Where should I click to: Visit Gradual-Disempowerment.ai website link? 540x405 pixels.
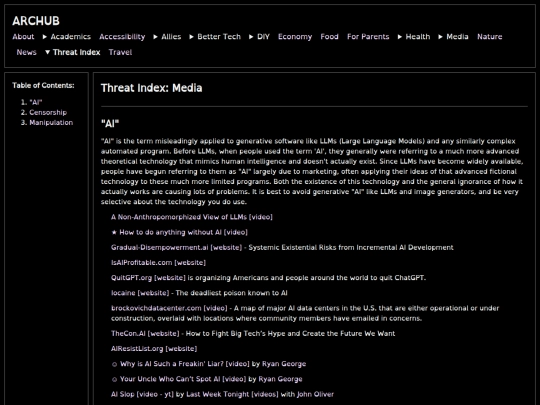(176, 247)
